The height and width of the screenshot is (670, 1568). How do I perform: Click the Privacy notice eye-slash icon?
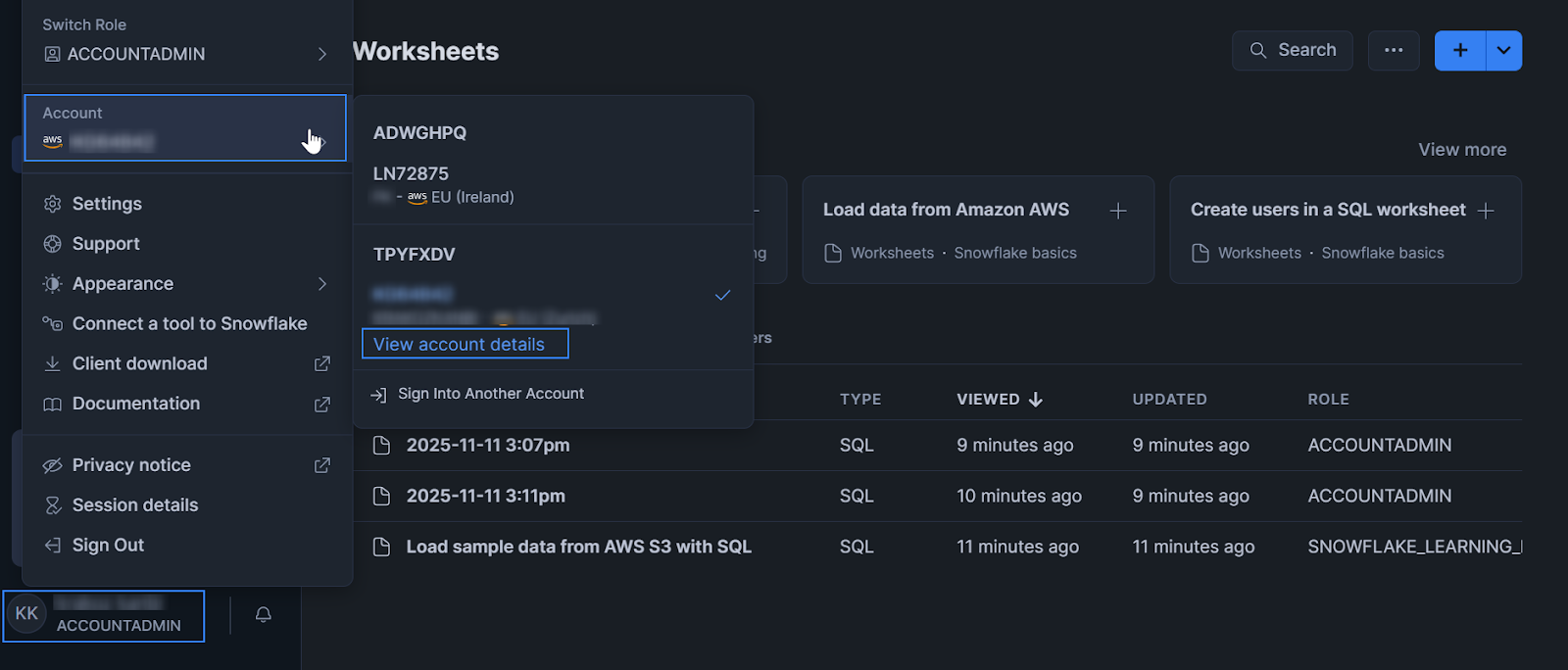pos(53,465)
